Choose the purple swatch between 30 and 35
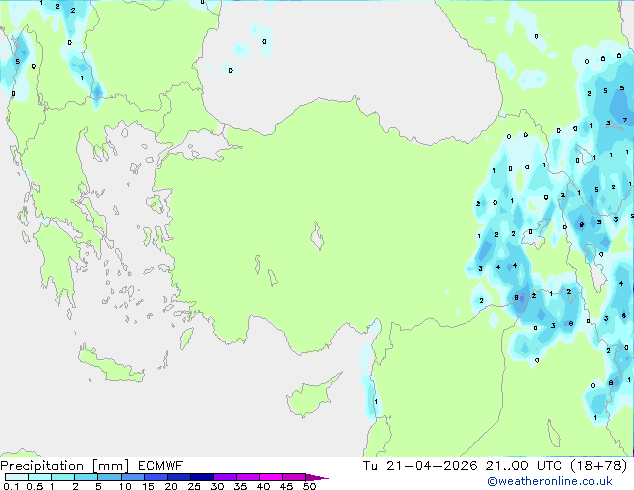The height and width of the screenshot is (490, 634). click(224, 477)
